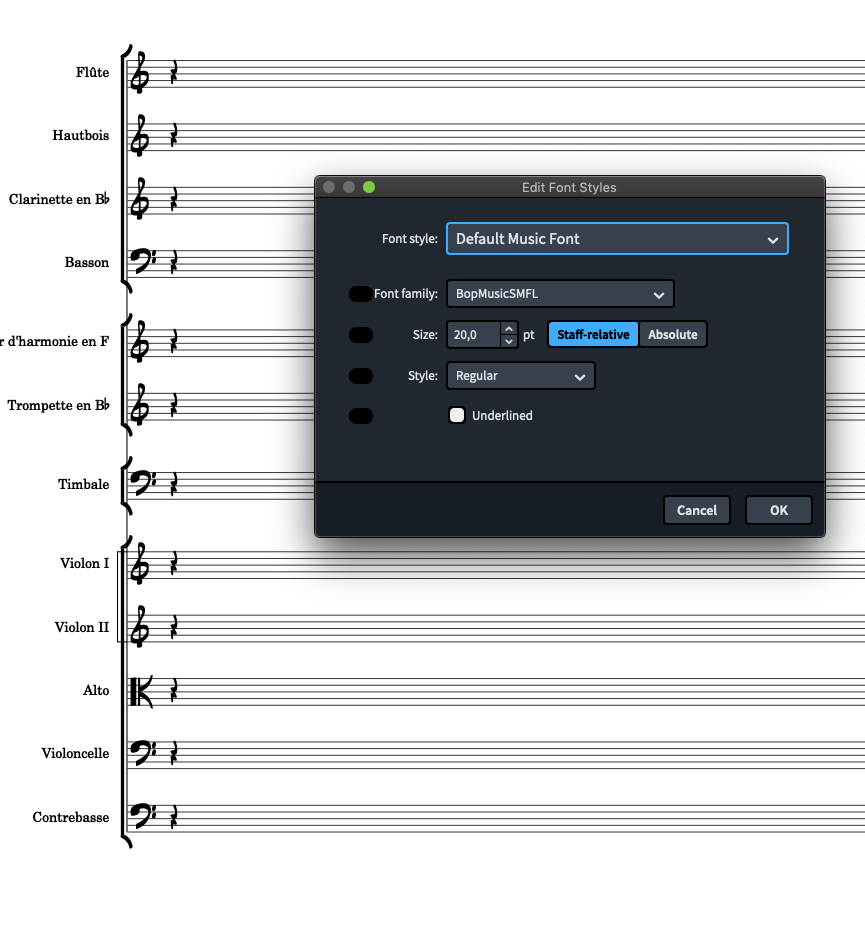
Task: Click the 'Violoncelle' staff label
Action: point(76,754)
